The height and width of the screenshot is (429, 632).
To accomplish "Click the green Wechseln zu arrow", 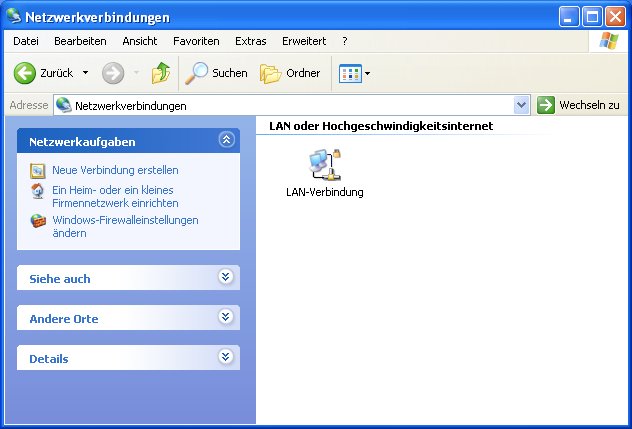I will [546, 105].
